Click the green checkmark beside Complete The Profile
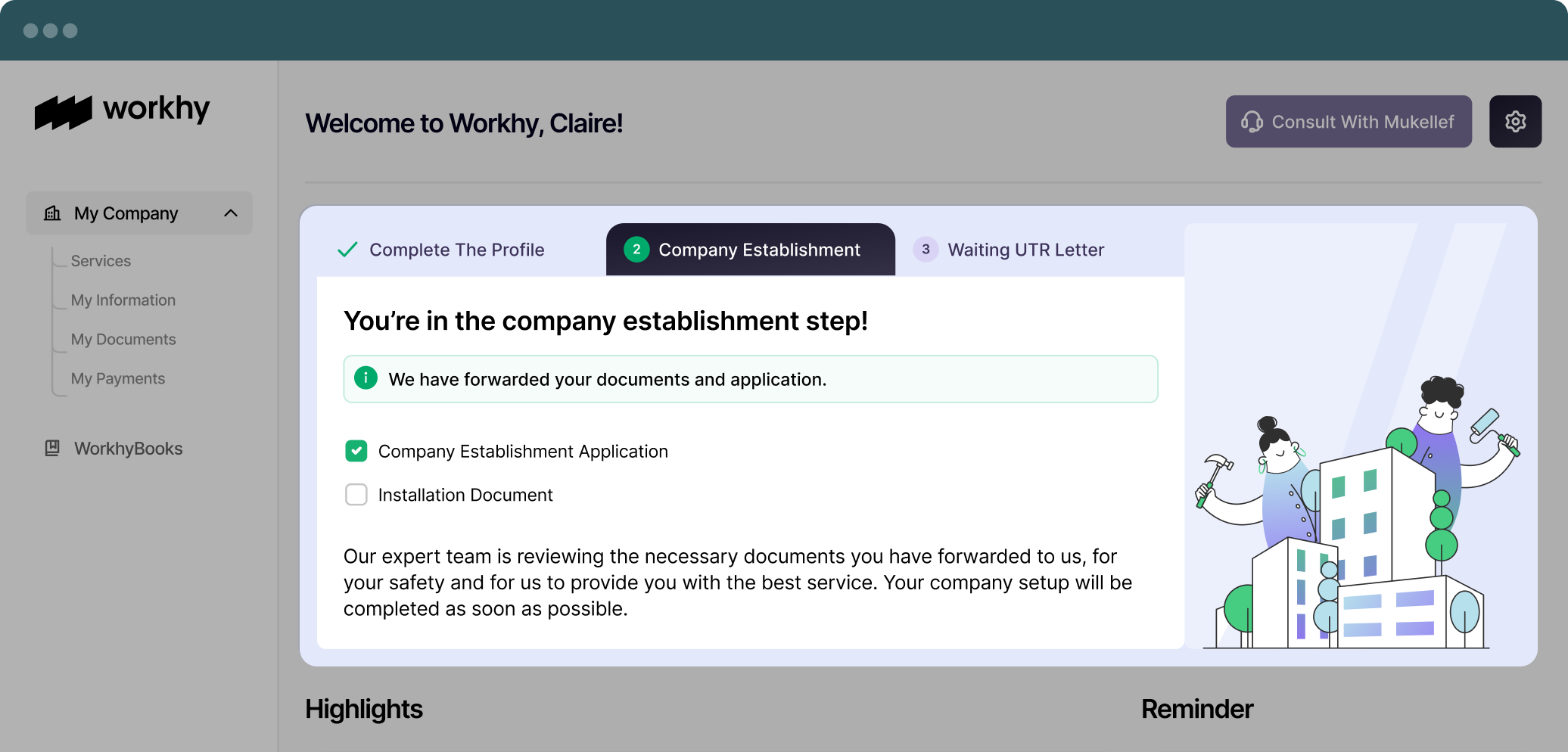The height and width of the screenshot is (752, 1568). click(x=347, y=250)
